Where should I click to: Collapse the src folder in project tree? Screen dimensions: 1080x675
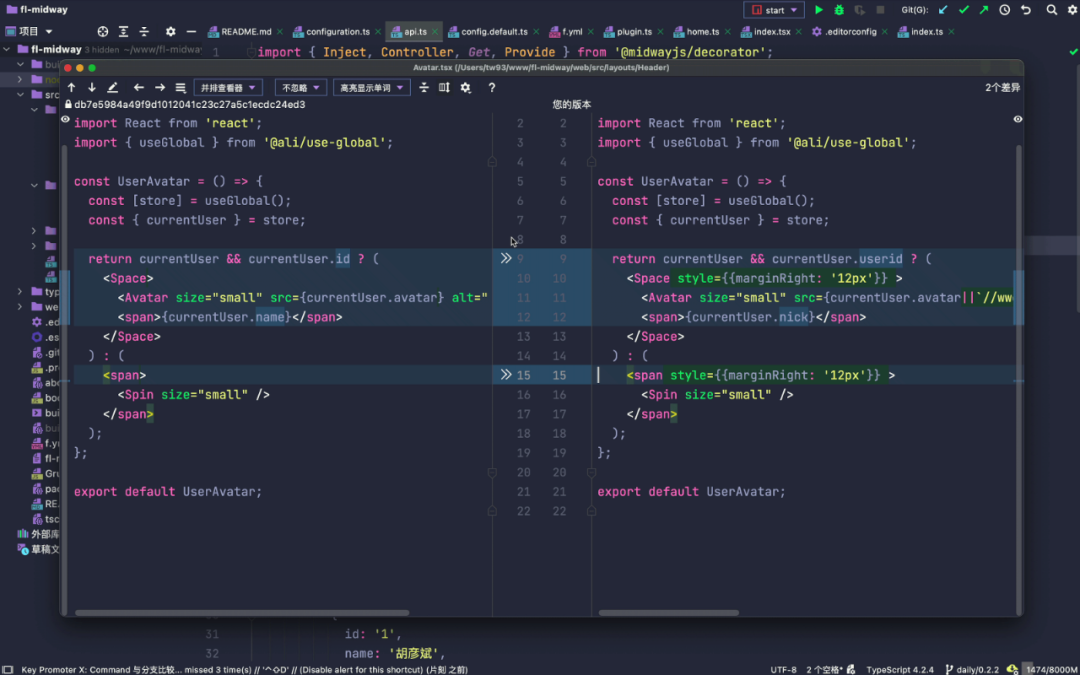click(x=21, y=95)
